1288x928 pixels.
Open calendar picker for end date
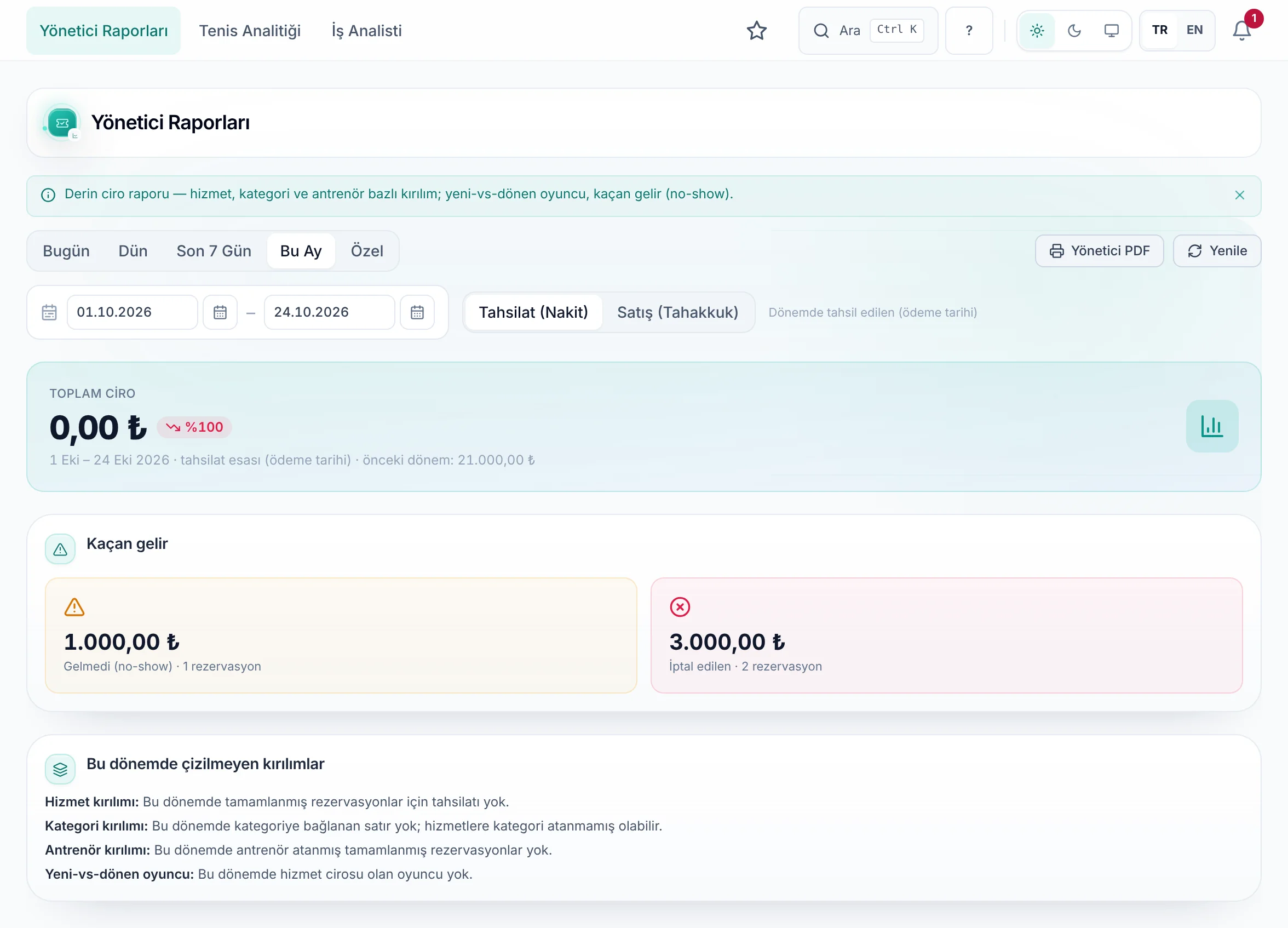pyautogui.click(x=417, y=312)
